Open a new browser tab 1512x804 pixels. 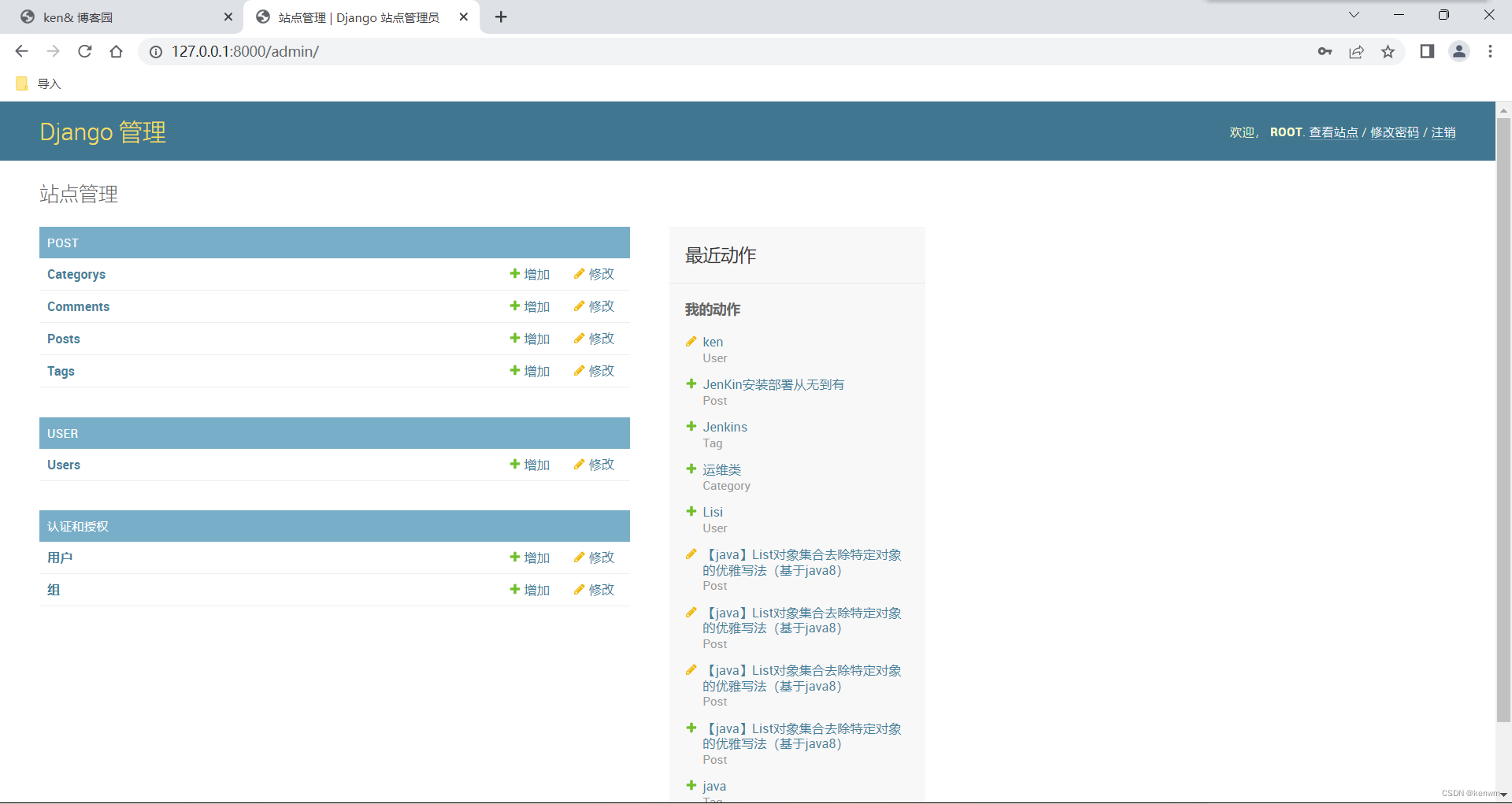point(501,17)
